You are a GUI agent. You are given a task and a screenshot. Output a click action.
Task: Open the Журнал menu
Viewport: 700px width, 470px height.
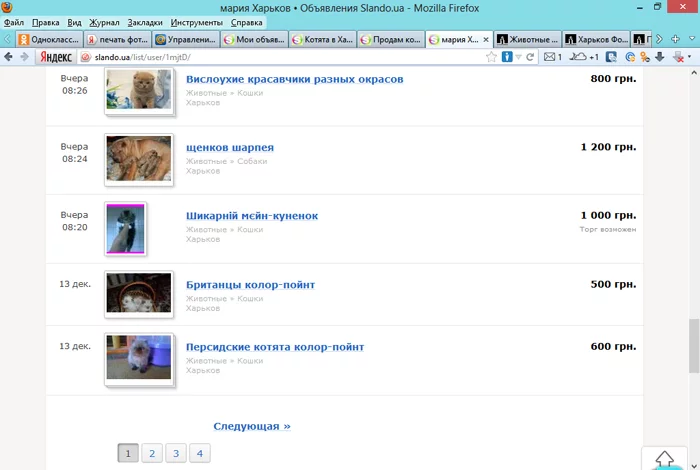point(104,22)
